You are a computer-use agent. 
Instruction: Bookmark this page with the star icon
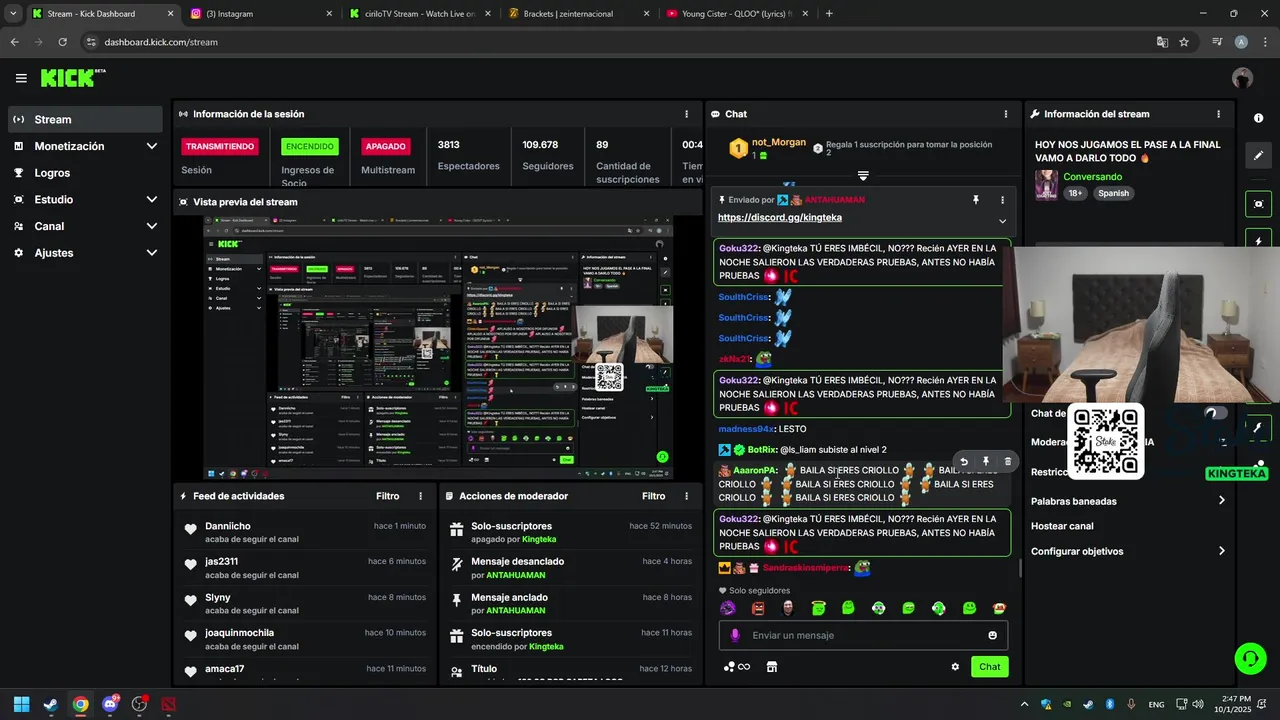(x=1184, y=42)
